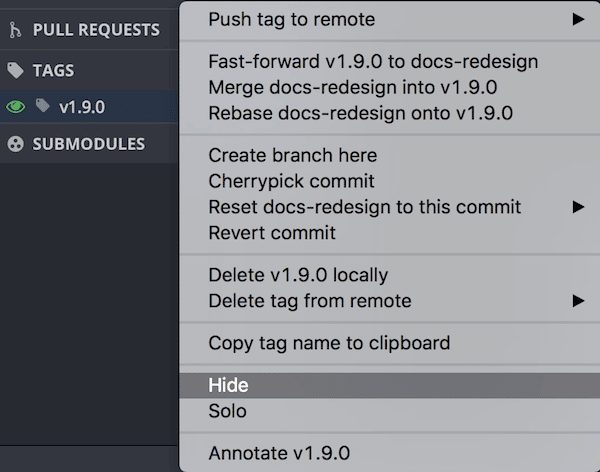Choose Copy tag name to clipboard
Viewport: 600px width, 472px height.
coord(329,343)
